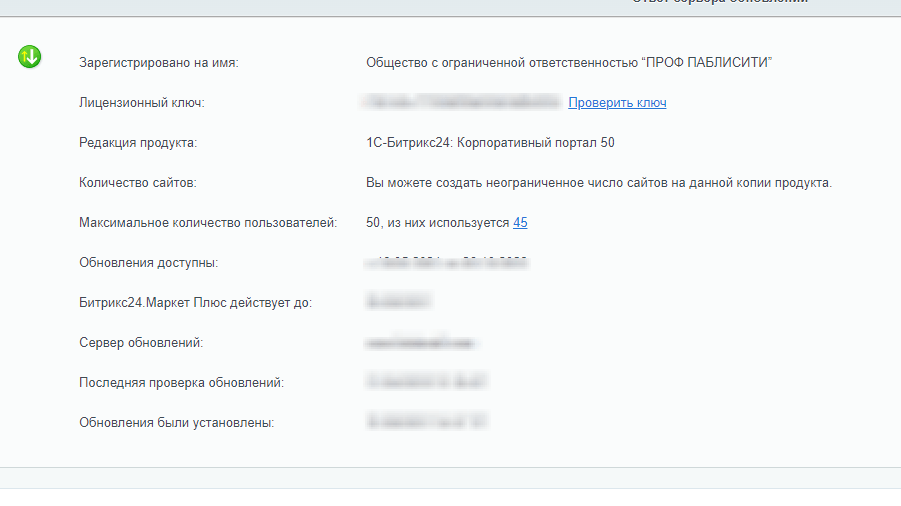Click "Битрикс24.Маркет Плюс действует до:" label

[195, 303]
